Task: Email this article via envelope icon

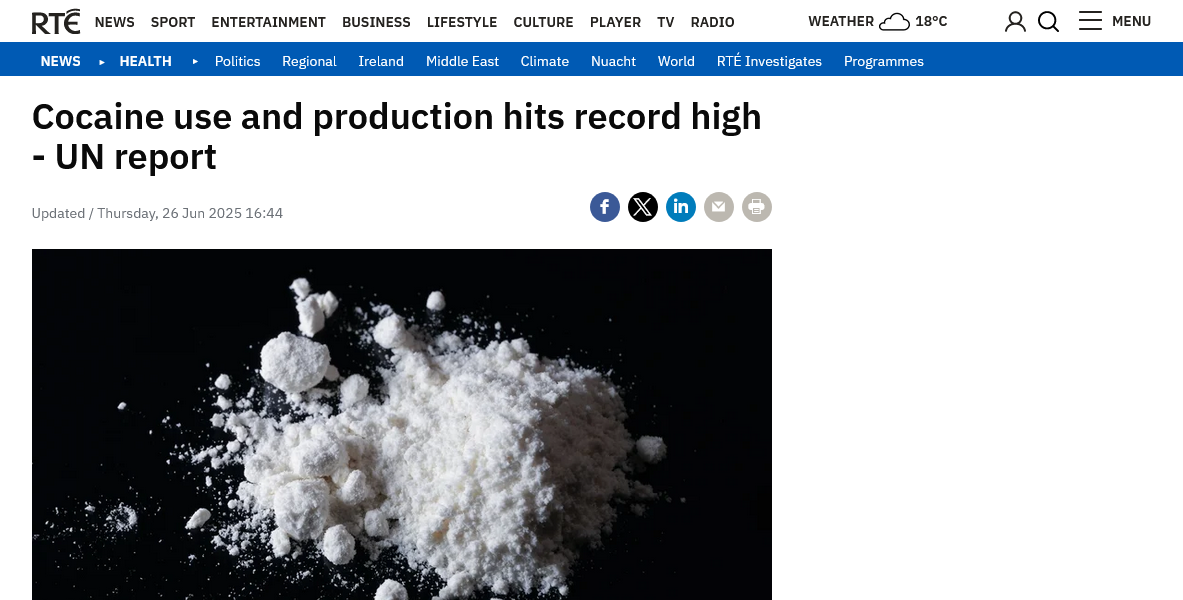Action: tap(719, 207)
